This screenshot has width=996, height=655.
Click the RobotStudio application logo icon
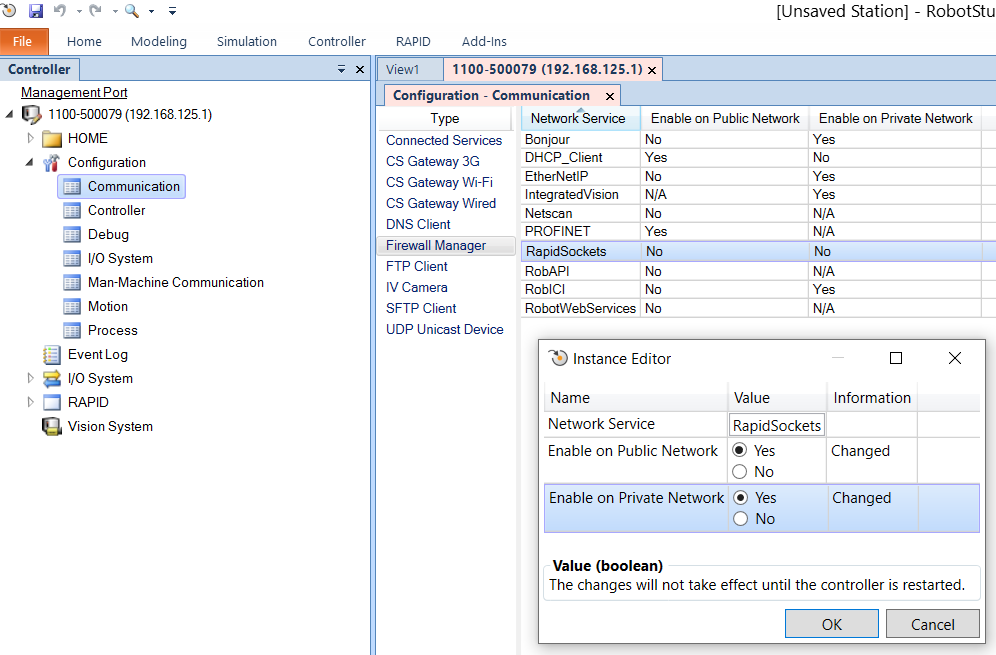pyautogui.click(x=8, y=10)
